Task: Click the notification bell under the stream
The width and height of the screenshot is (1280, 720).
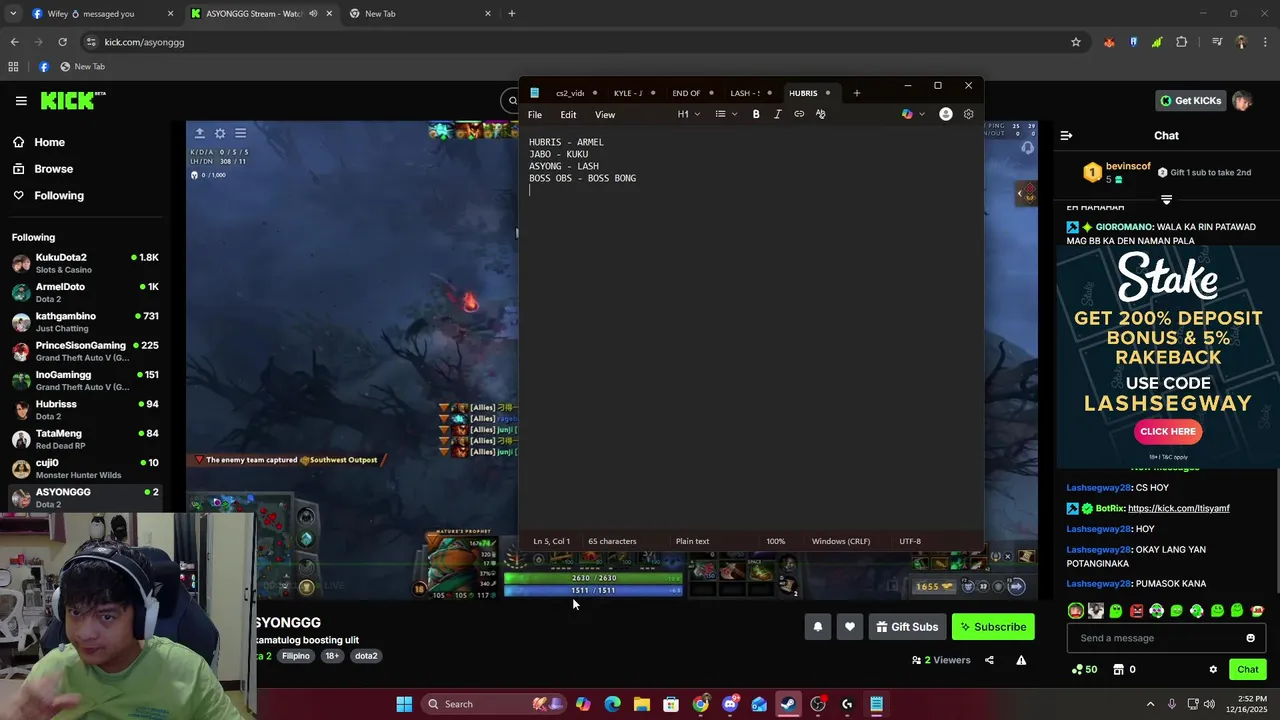Action: pyautogui.click(x=817, y=627)
